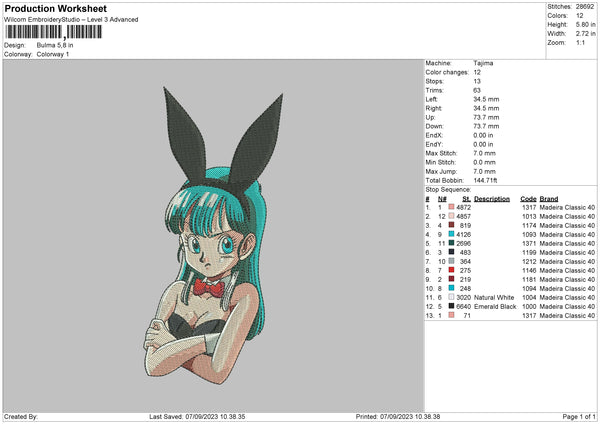Click the 'Color changes:' label
The height and width of the screenshot is (424, 600).
447,72
